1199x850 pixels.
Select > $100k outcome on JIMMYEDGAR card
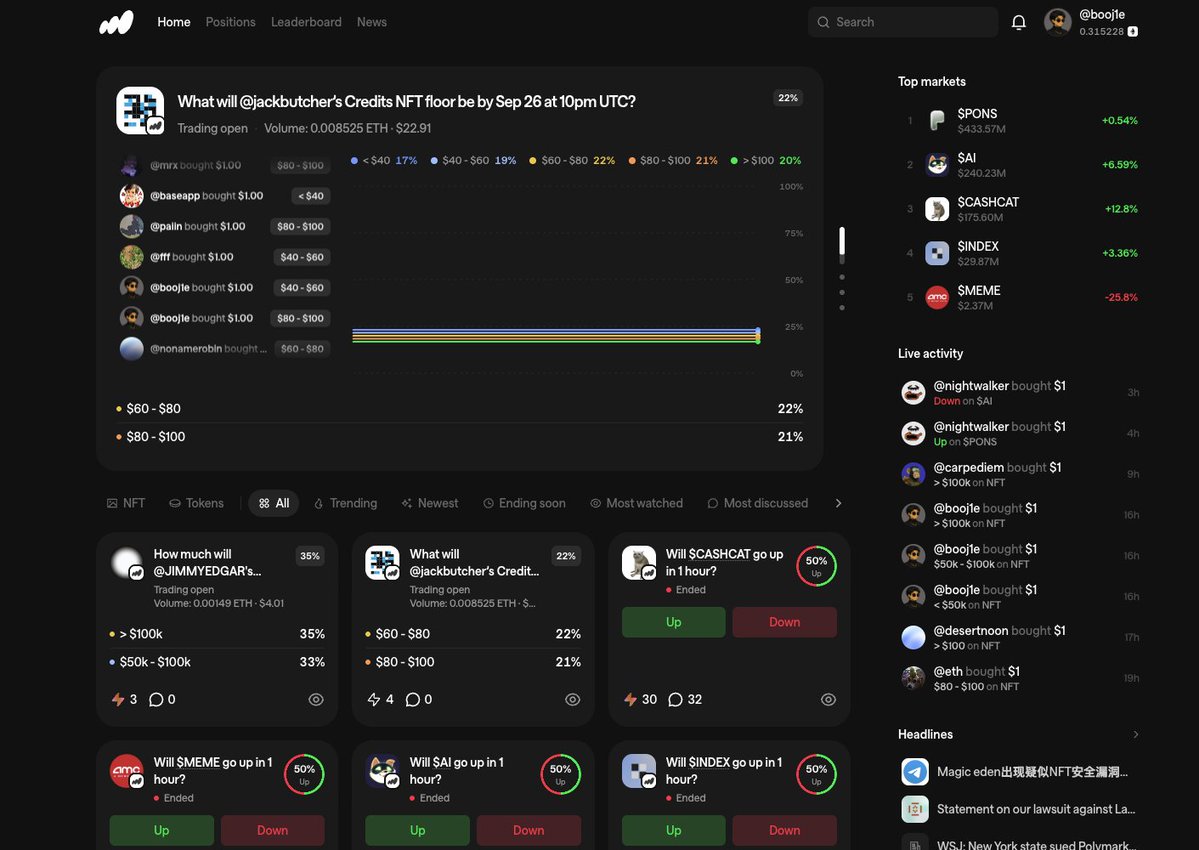click(217, 634)
